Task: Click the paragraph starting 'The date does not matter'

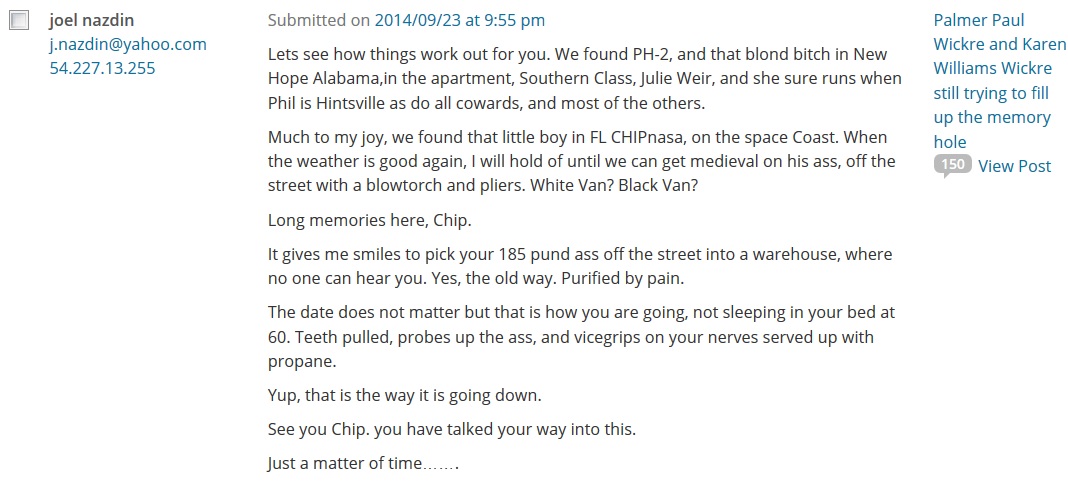Action: (580, 337)
